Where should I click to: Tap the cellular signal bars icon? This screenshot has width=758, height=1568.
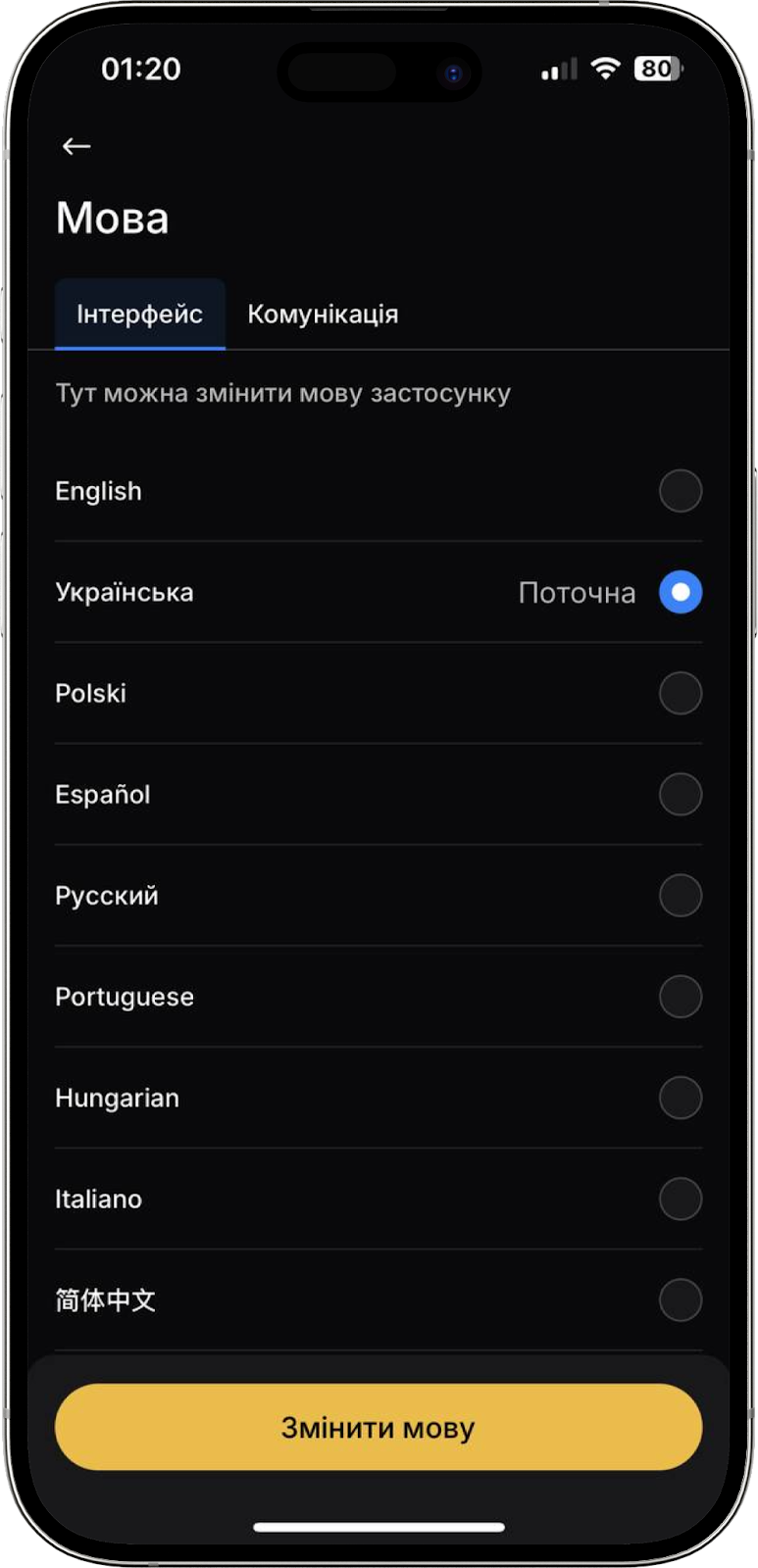559,70
